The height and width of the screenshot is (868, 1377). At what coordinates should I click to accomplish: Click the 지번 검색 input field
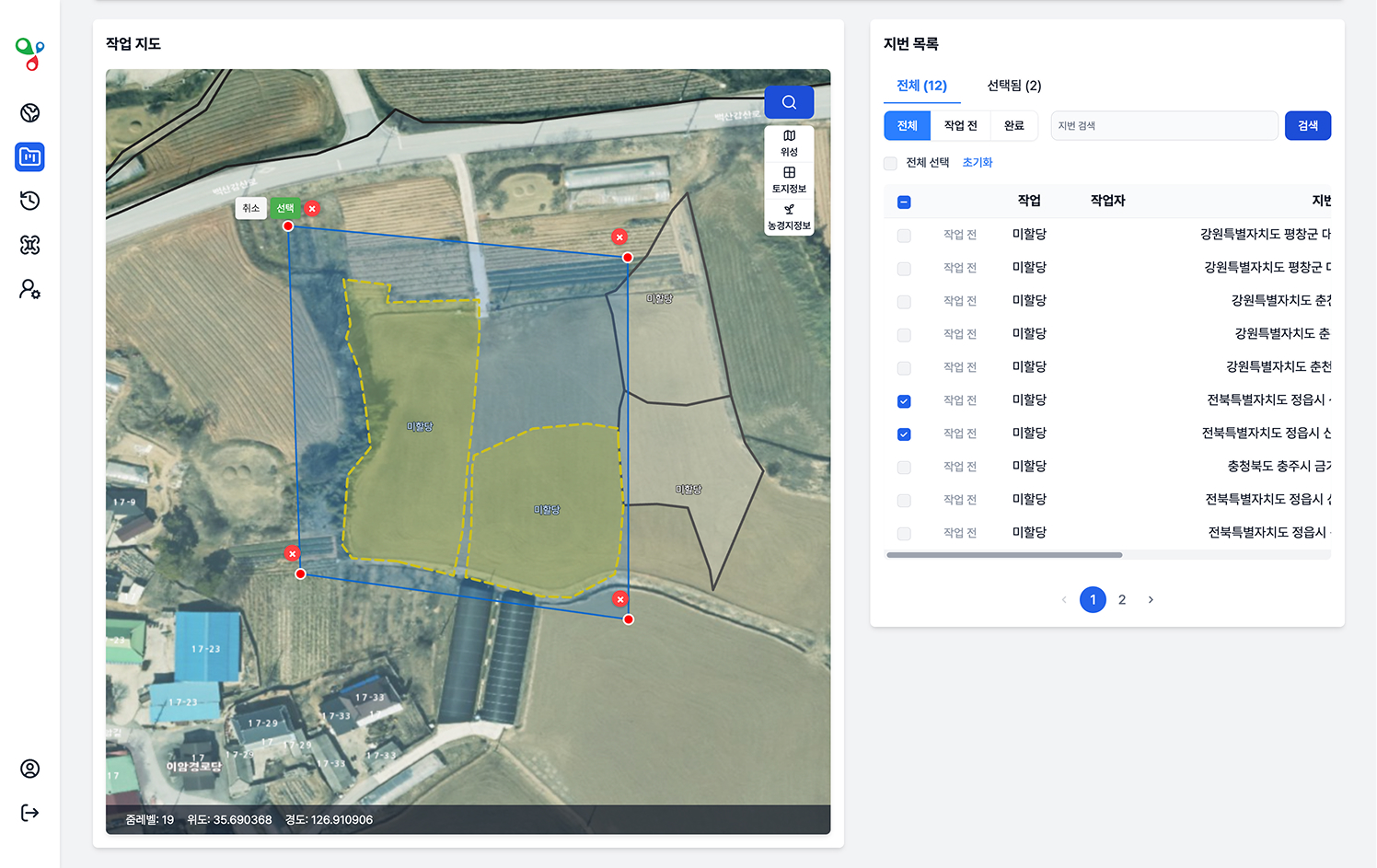pos(1163,126)
